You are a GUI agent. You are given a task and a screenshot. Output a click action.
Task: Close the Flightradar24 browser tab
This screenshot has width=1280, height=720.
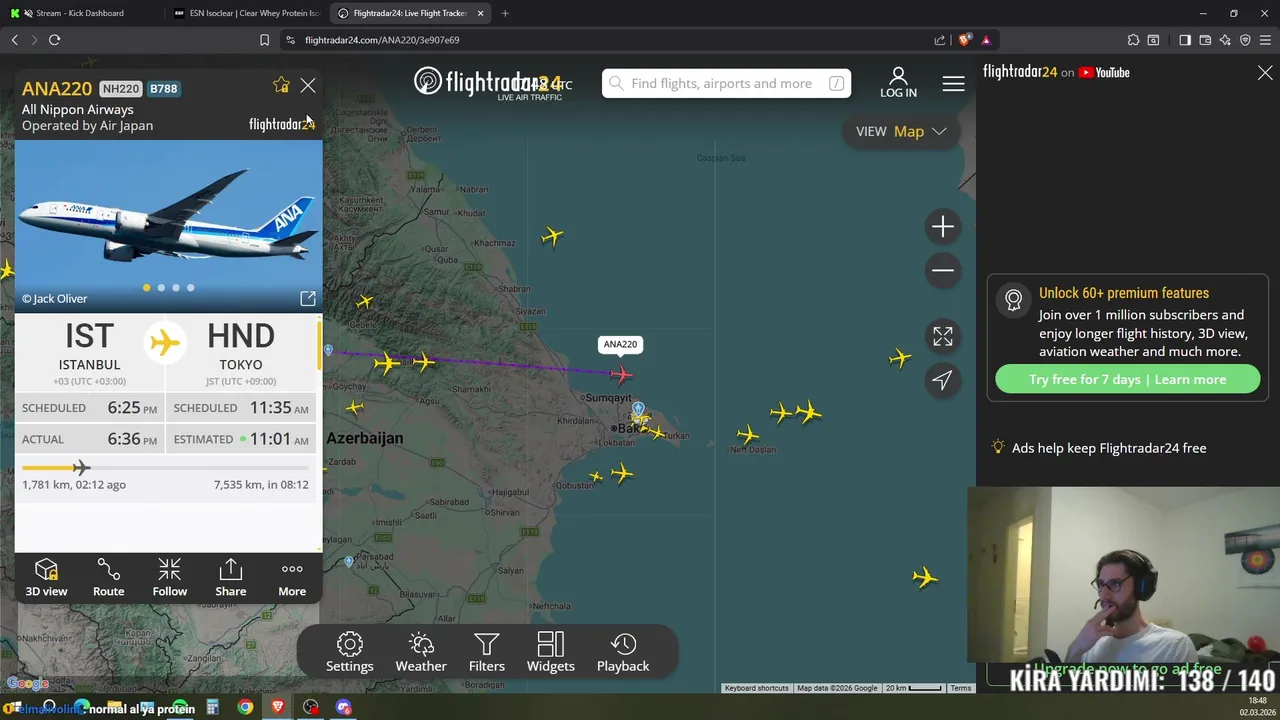(480, 13)
